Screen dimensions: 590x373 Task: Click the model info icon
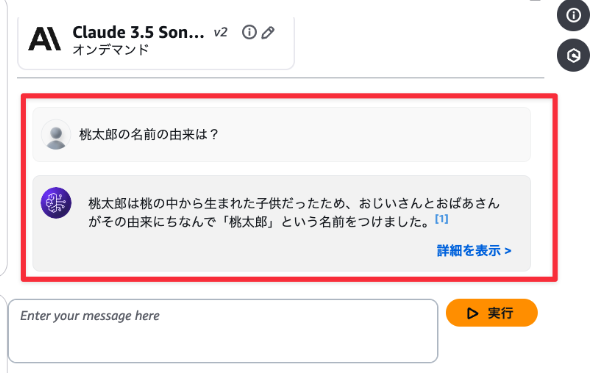[x=249, y=32]
